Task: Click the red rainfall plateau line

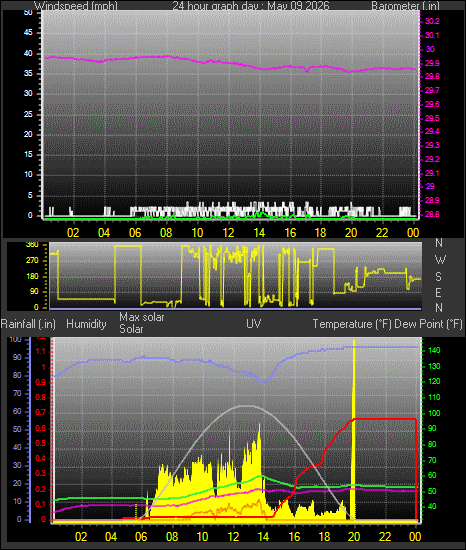Action: tap(385, 419)
